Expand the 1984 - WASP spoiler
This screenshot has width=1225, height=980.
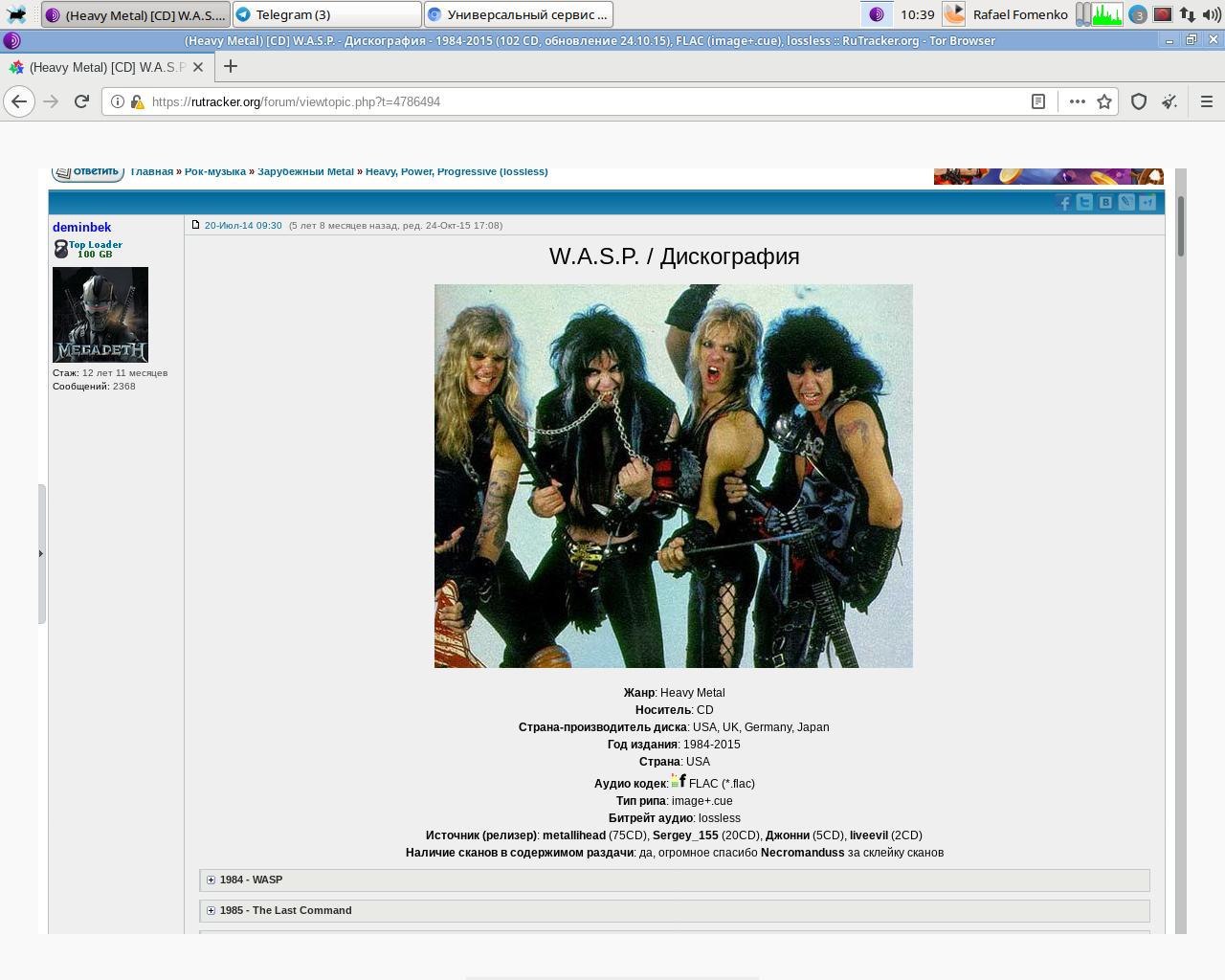675,880
